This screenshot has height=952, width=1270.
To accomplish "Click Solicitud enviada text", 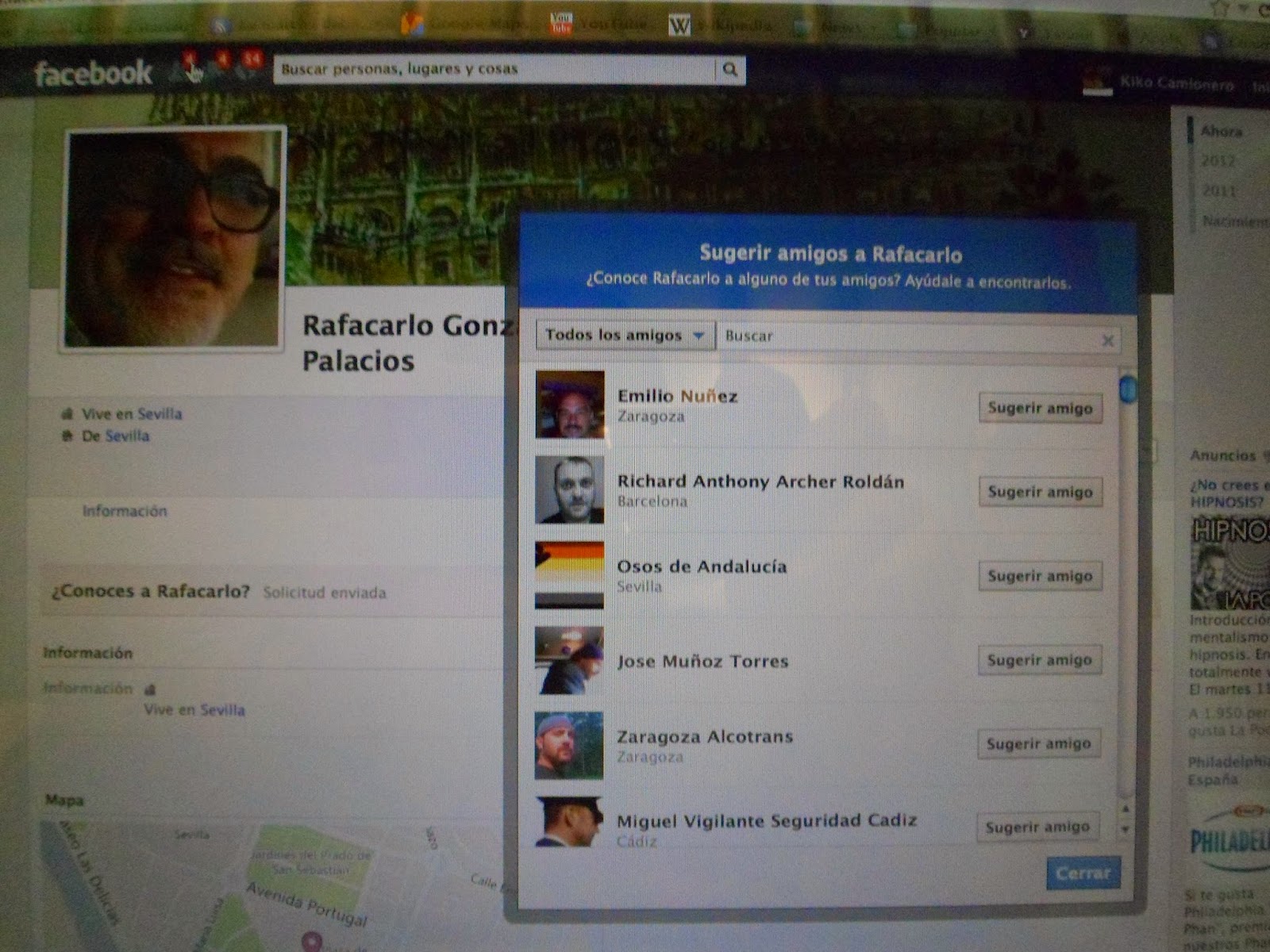I will 325,593.
